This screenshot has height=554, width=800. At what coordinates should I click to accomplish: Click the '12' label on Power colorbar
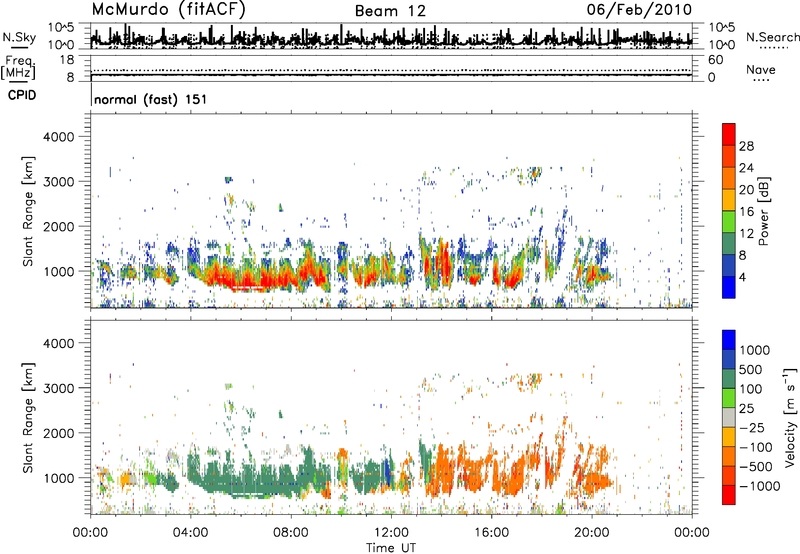click(x=746, y=234)
